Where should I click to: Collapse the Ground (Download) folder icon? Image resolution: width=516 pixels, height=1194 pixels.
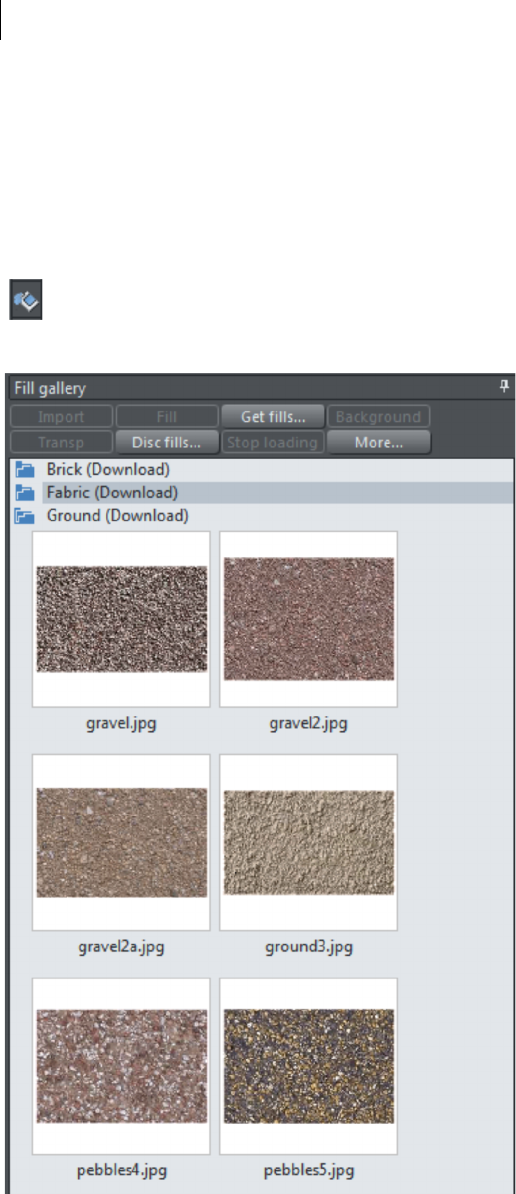click(x=25, y=516)
